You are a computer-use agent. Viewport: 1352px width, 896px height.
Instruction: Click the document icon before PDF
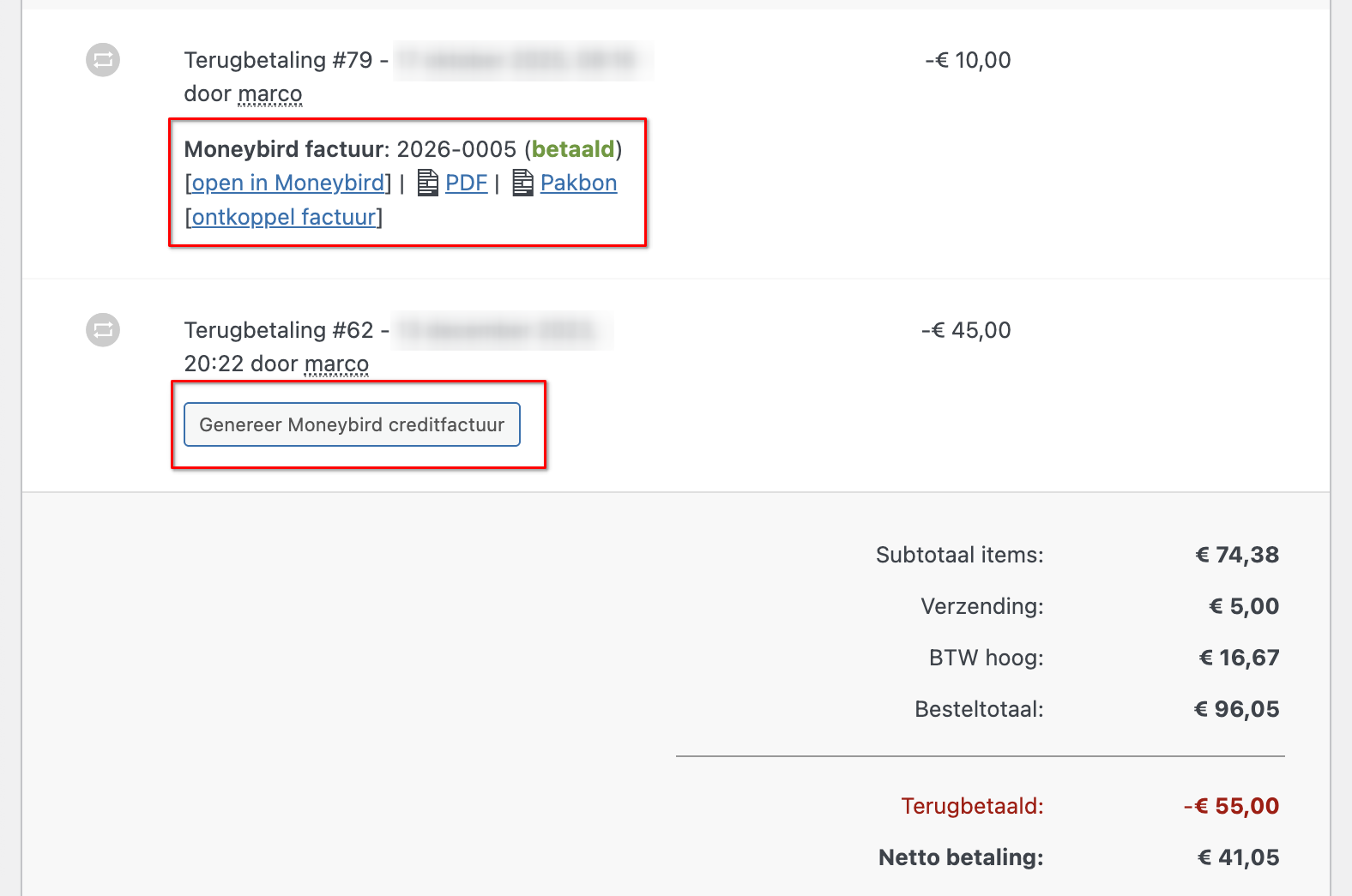click(x=427, y=183)
